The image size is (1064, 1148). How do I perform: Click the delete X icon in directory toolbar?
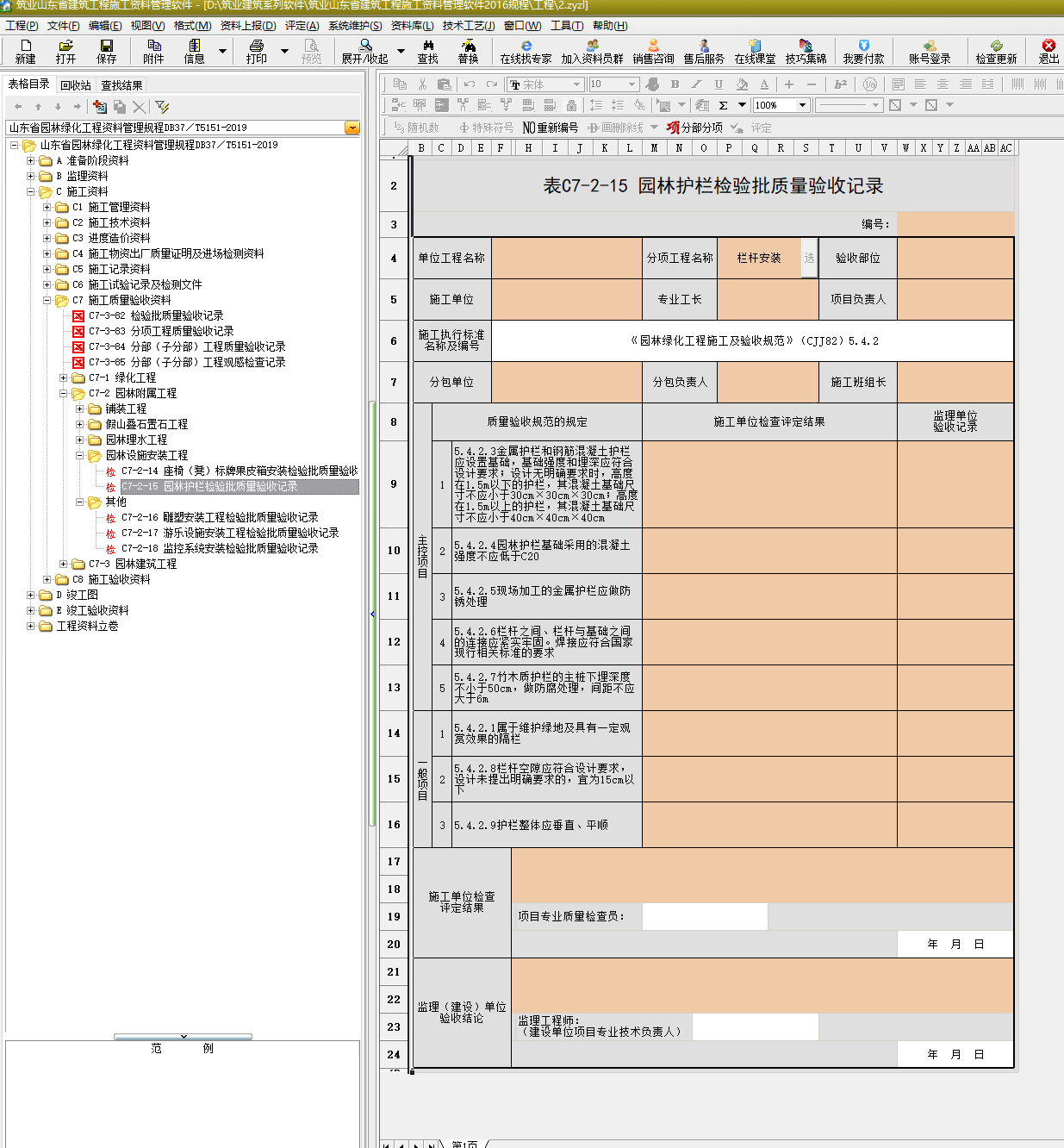pos(139,106)
